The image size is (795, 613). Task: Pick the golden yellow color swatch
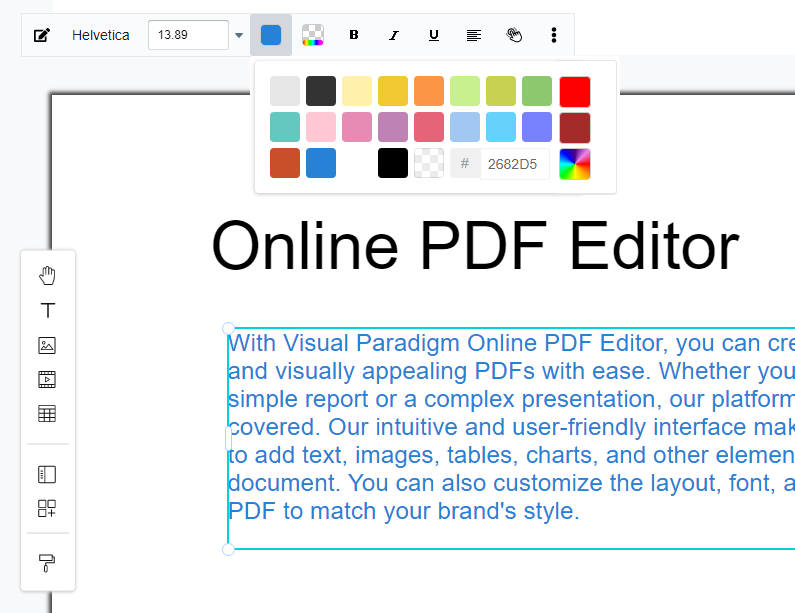[x=393, y=91]
